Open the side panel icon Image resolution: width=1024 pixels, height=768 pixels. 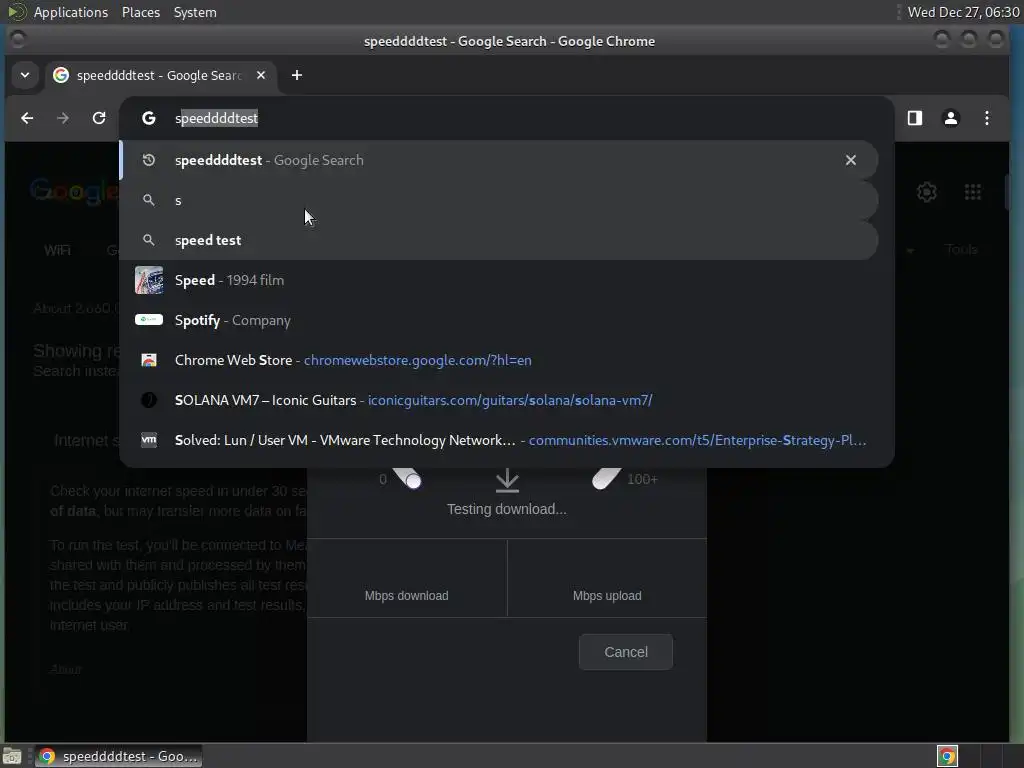tap(914, 118)
